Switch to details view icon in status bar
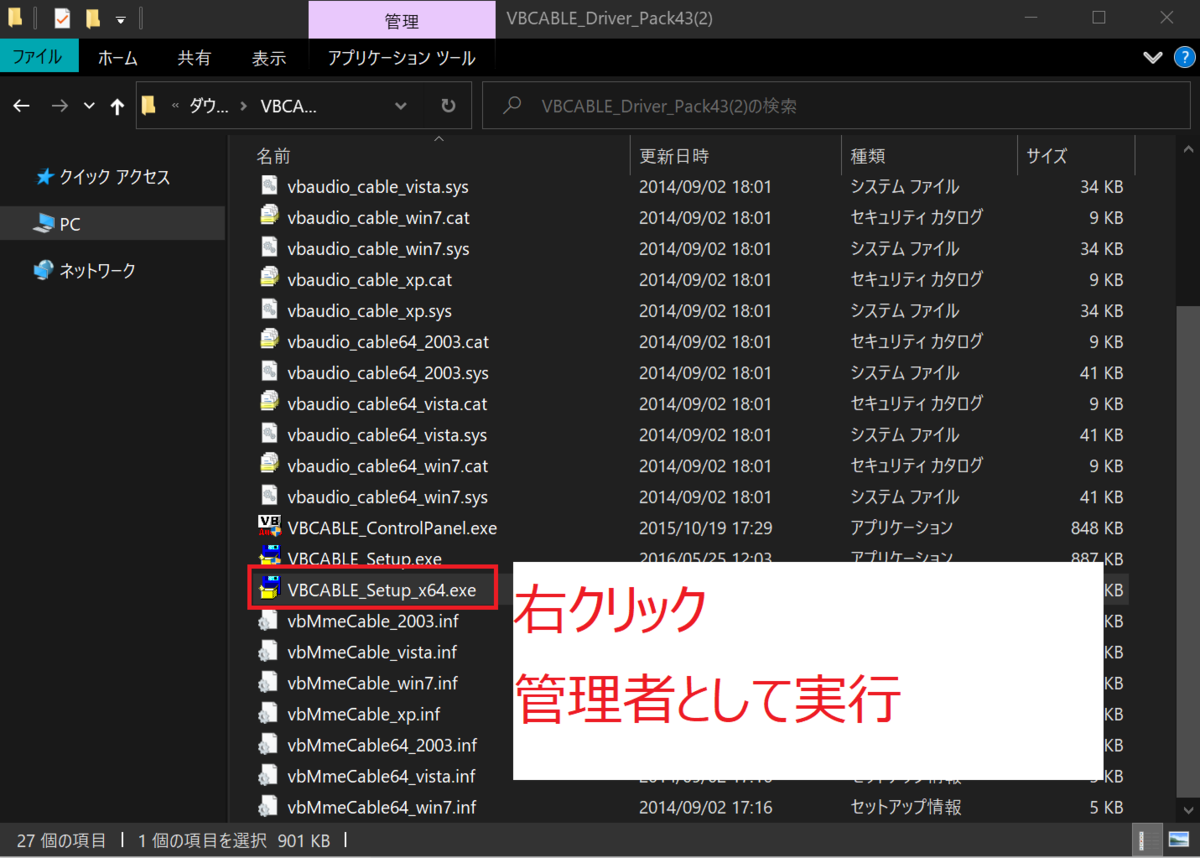The height and width of the screenshot is (858, 1200). click(1148, 841)
